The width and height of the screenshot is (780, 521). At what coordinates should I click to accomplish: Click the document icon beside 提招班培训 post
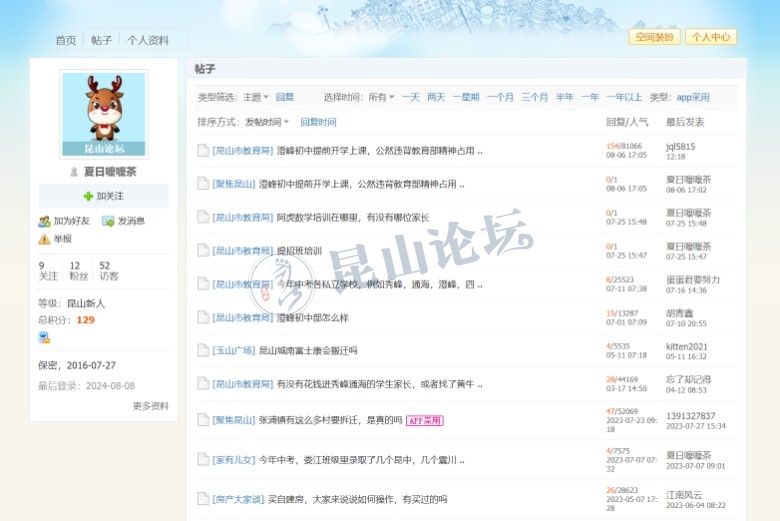(203, 250)
